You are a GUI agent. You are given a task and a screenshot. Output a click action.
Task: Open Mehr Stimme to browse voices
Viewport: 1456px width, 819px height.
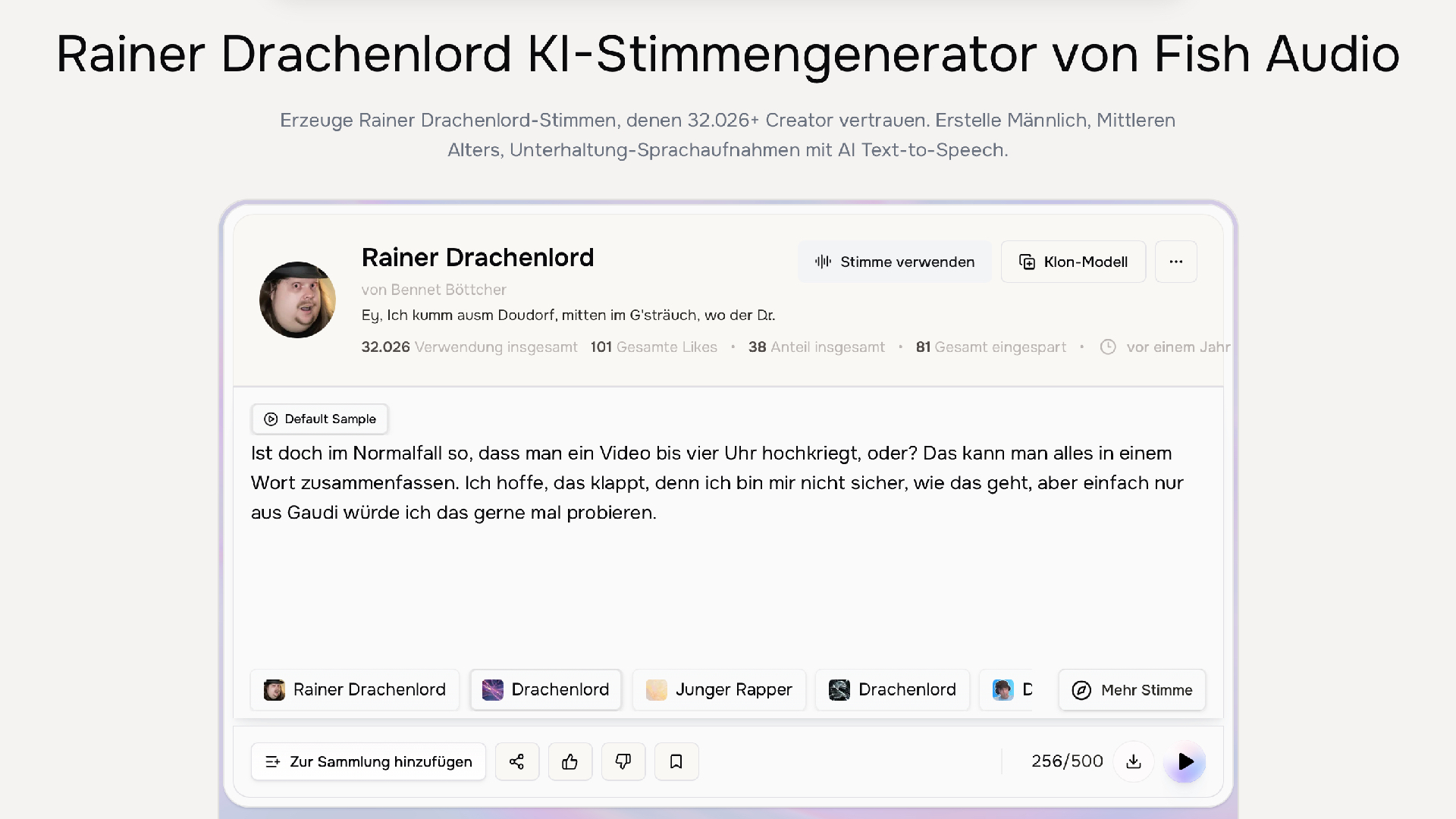pos(1132,689)
